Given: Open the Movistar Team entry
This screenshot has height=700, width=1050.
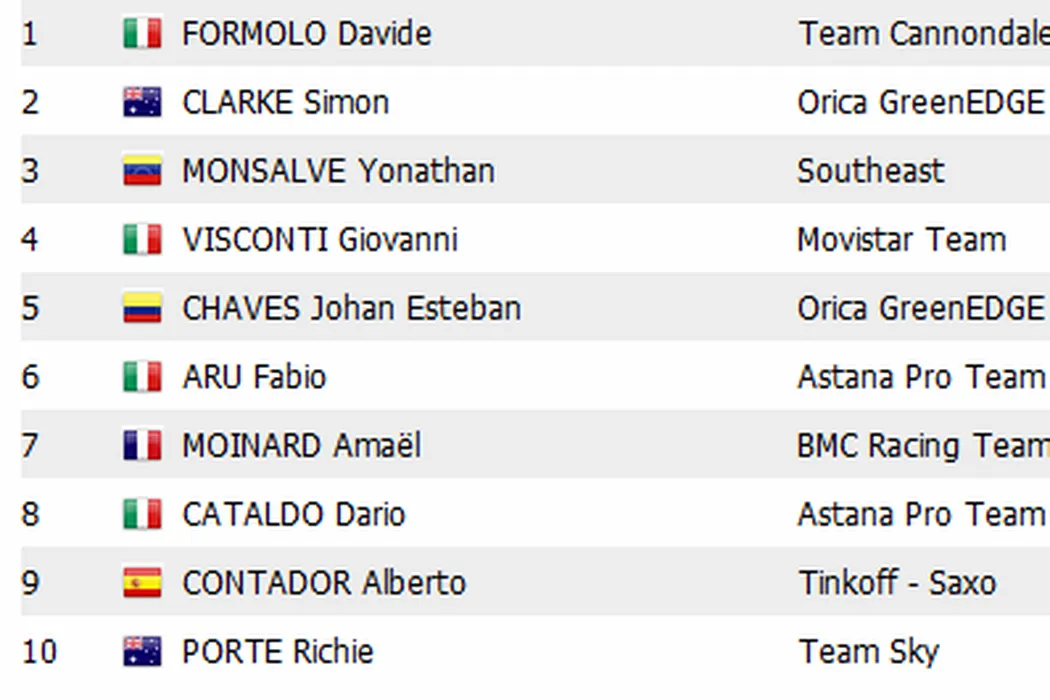Looking at the screenshot, I should (901, 240).
